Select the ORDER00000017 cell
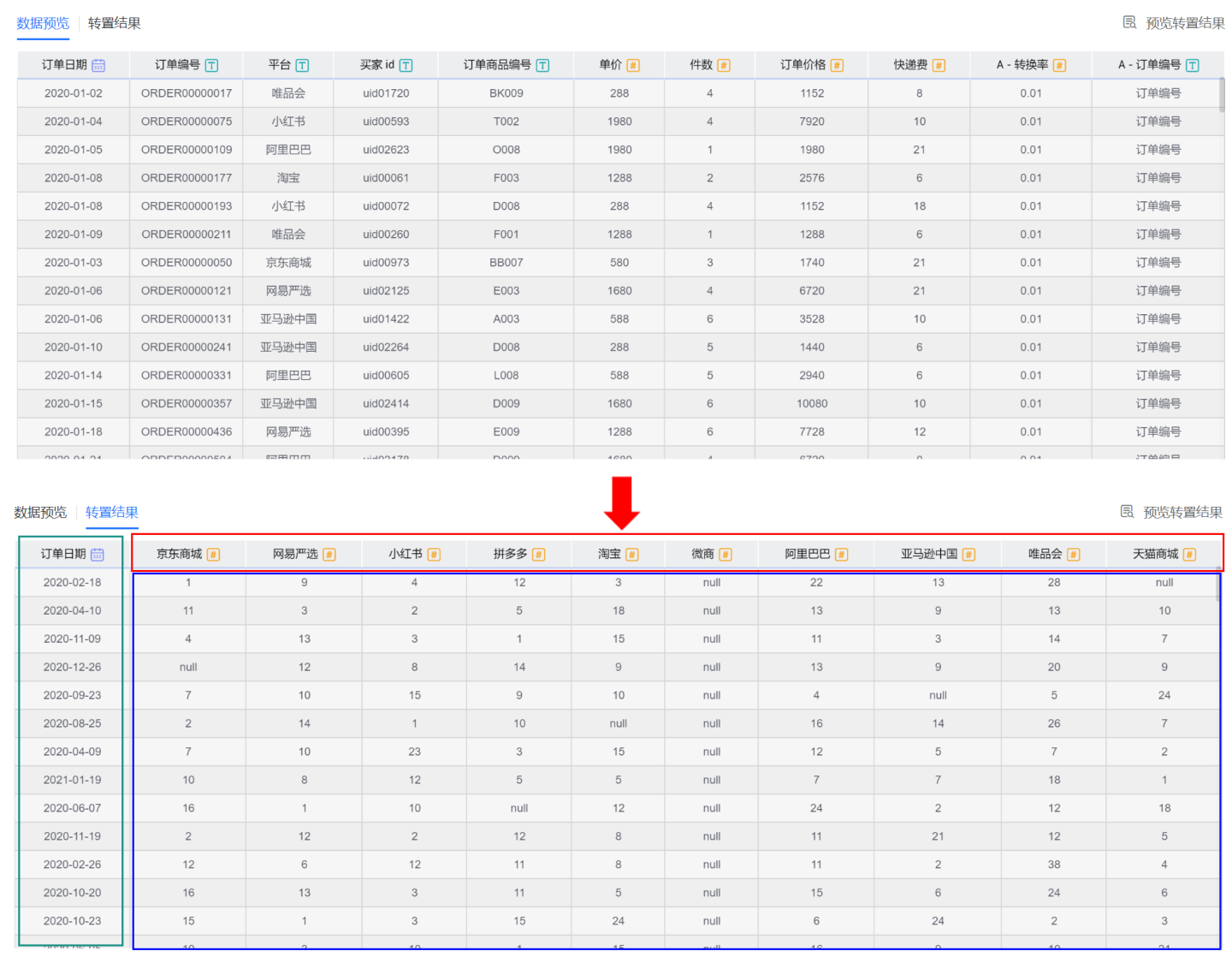The image size is (1232, 957). [x=187, y=93]
